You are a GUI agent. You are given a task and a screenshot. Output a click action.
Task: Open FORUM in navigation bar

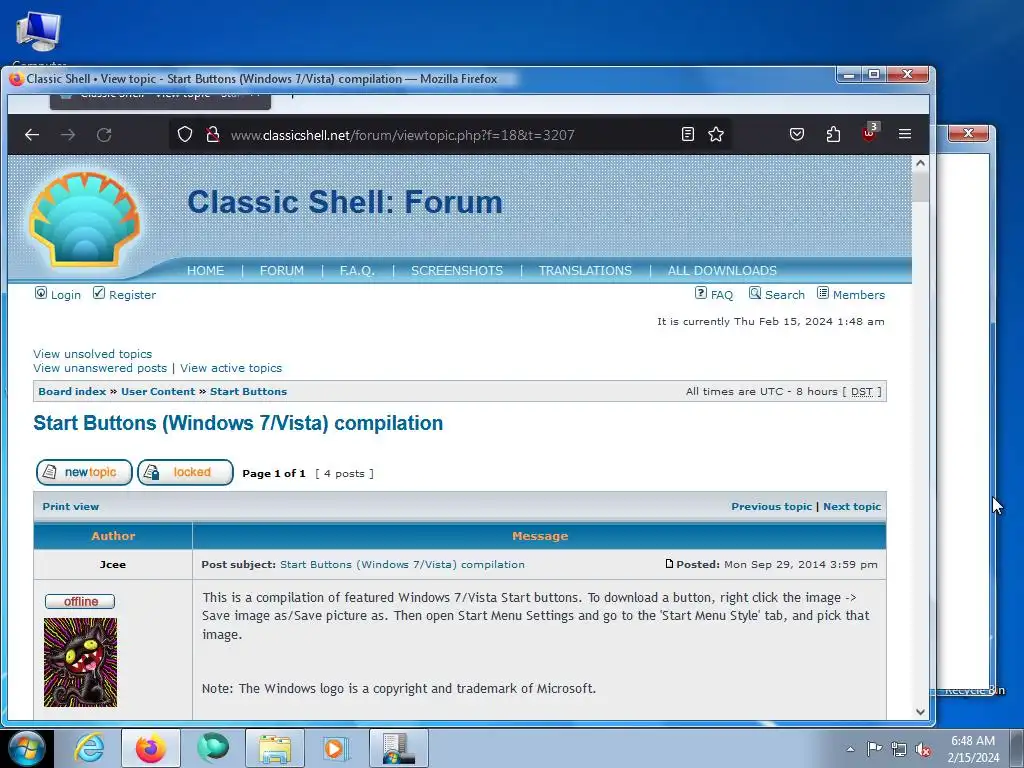(281, 270)
